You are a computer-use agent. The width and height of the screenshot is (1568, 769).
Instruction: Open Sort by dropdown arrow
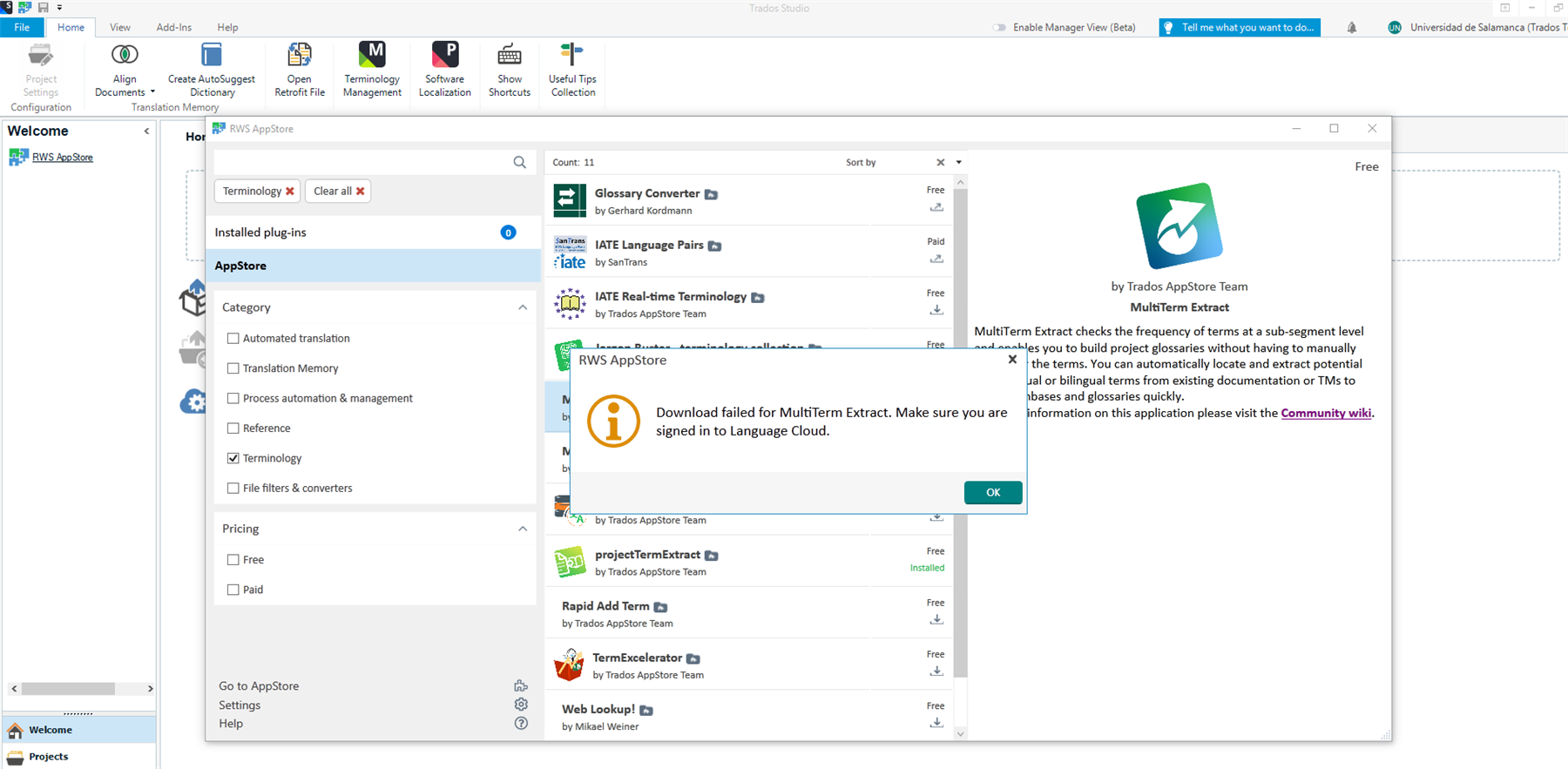click(x=959, y=162)
